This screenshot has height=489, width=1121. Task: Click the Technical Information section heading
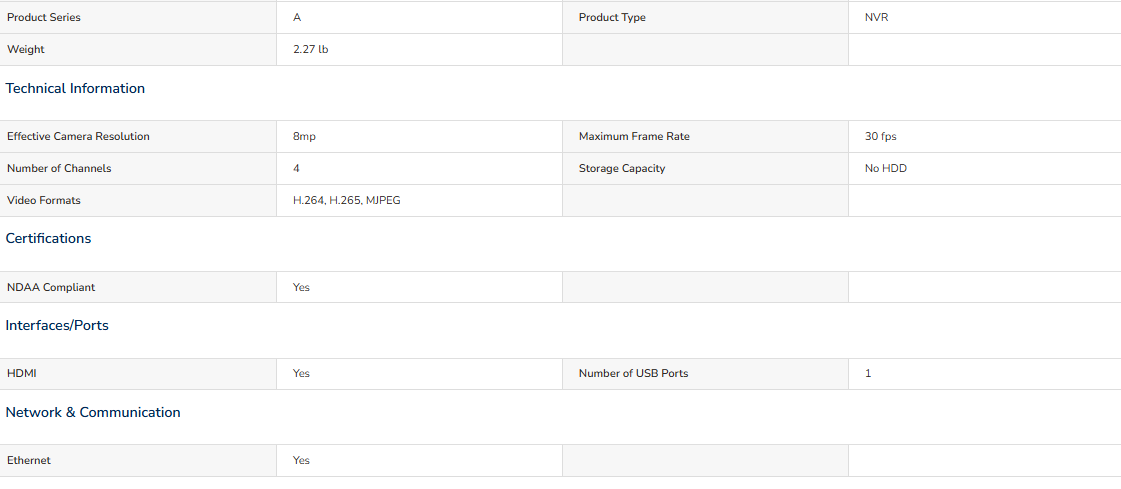(x=75, y=89)
